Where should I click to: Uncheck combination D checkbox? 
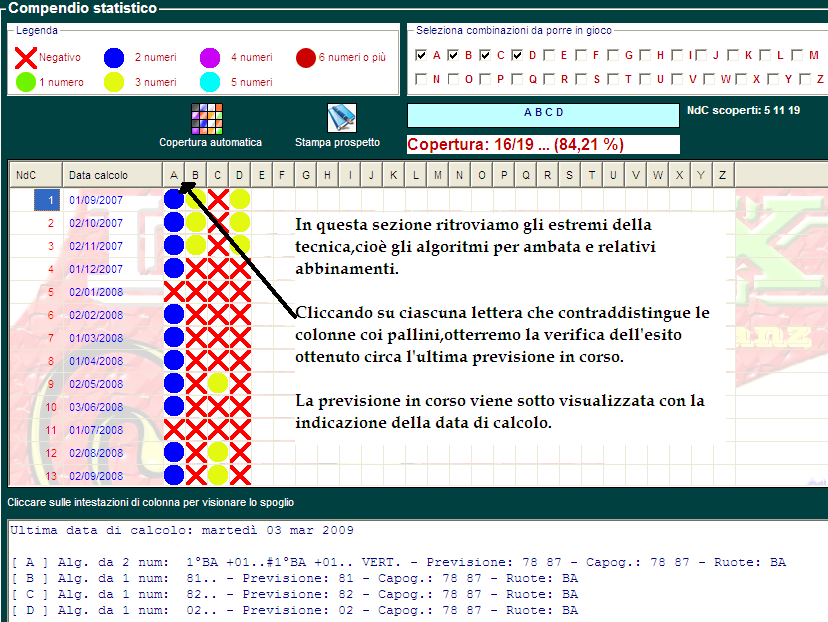coord(517,55)
